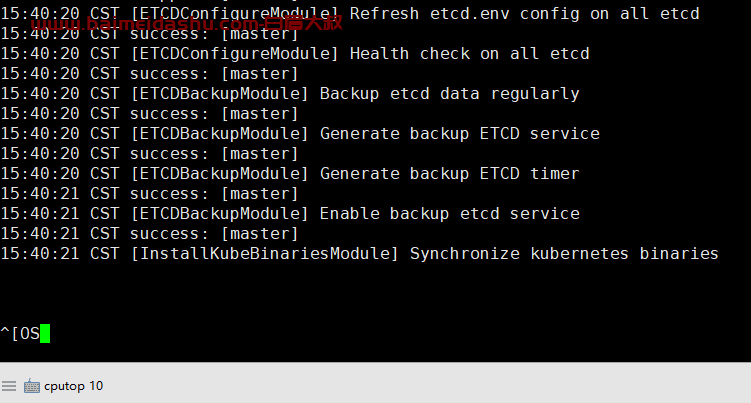Click 'Backup etcd data regularly' log line
751x403 pixels.
pyautogui.click(x=290, y=94)
